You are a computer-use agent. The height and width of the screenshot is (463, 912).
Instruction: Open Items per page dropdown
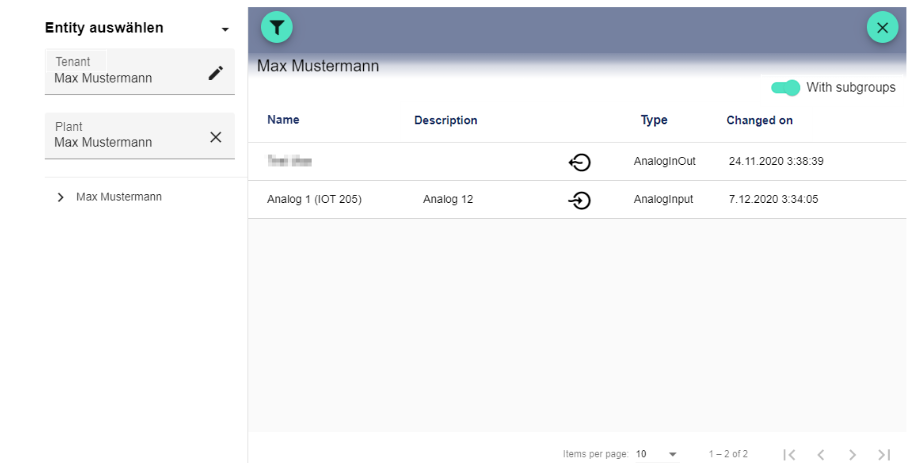(x=657, y=455)
